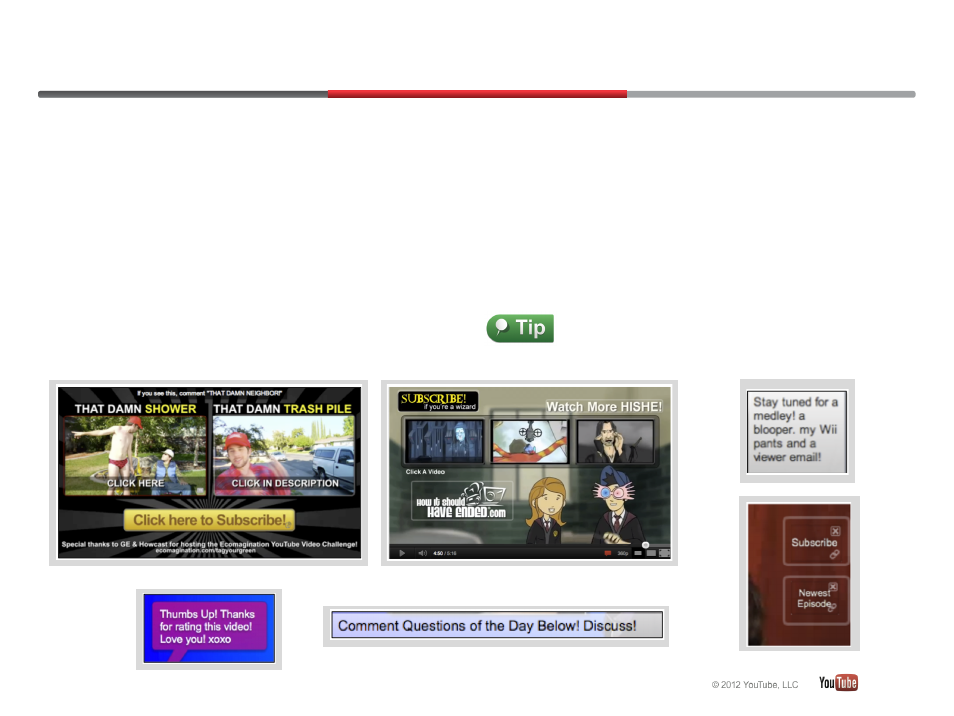Click the YouTube logo
Viewport: 954px width, 716px height.
tap(838, 683)
